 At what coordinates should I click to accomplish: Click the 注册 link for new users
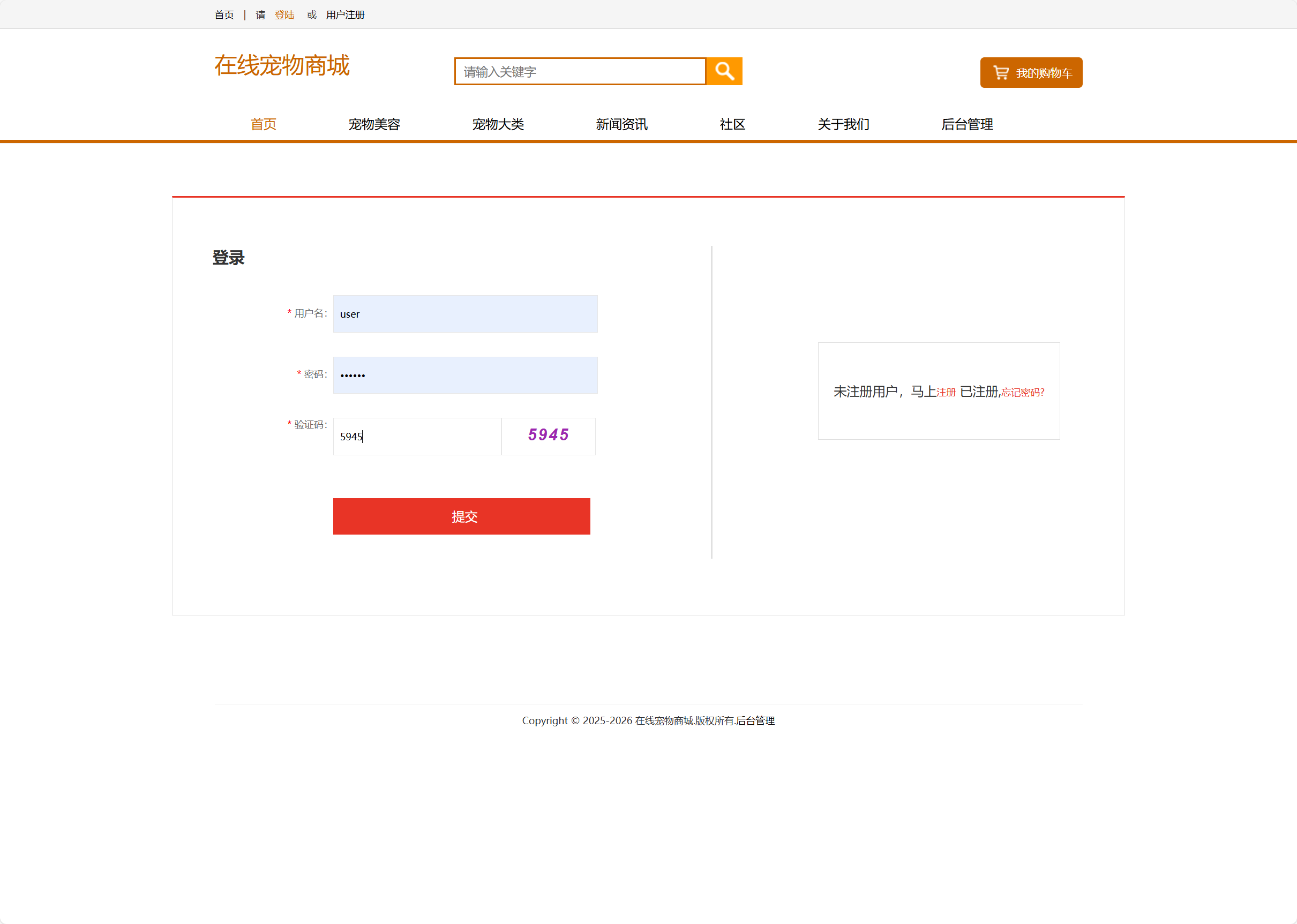[x=947, y=393]
